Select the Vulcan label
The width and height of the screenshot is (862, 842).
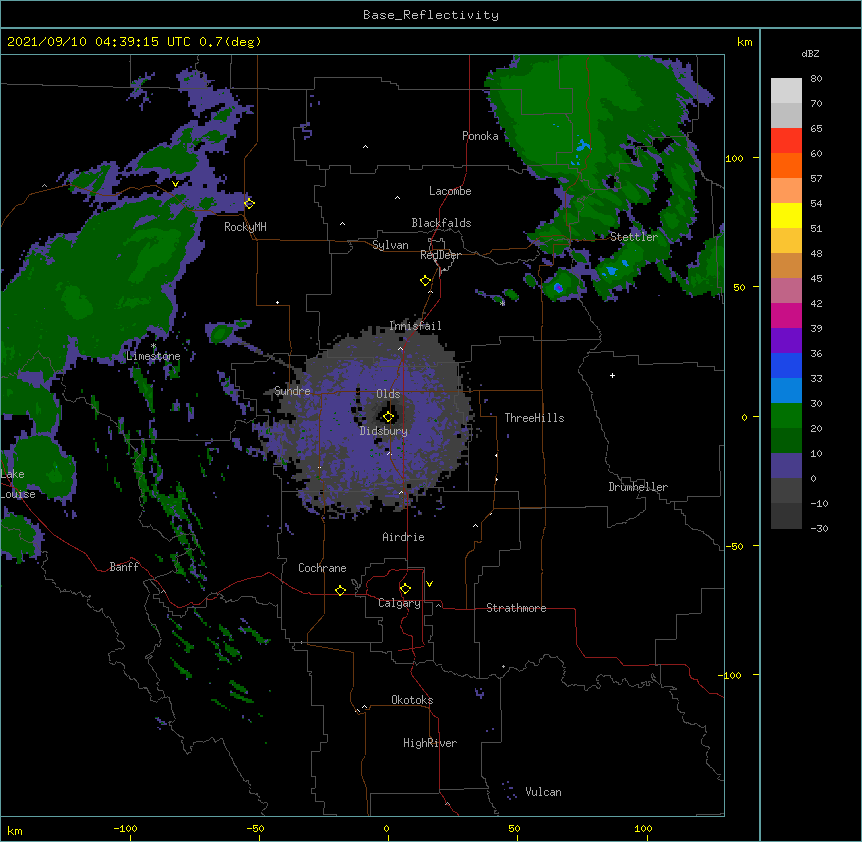[x=543, y=792]
